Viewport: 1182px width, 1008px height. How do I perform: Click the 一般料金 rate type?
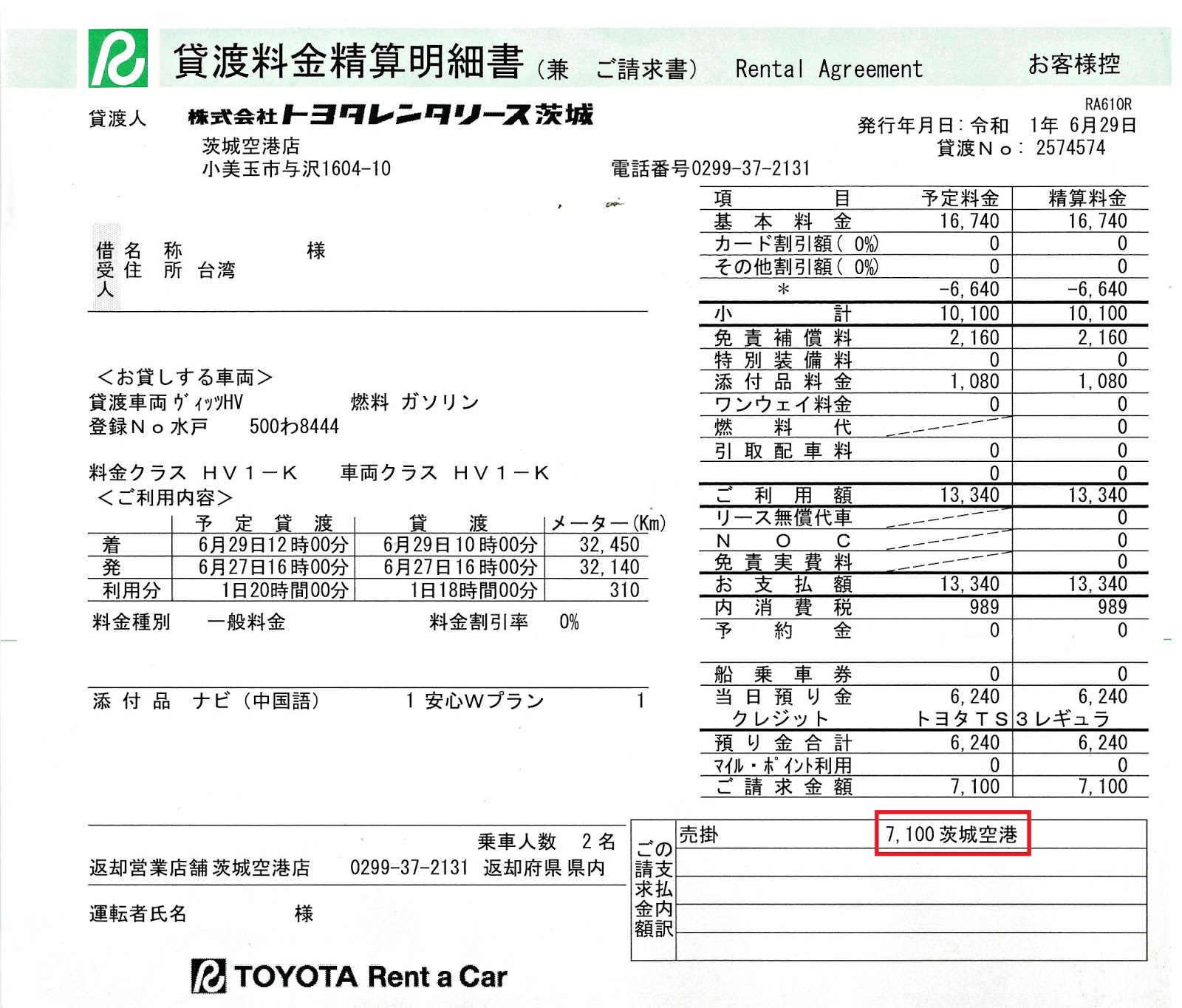(x=246, y=622)
